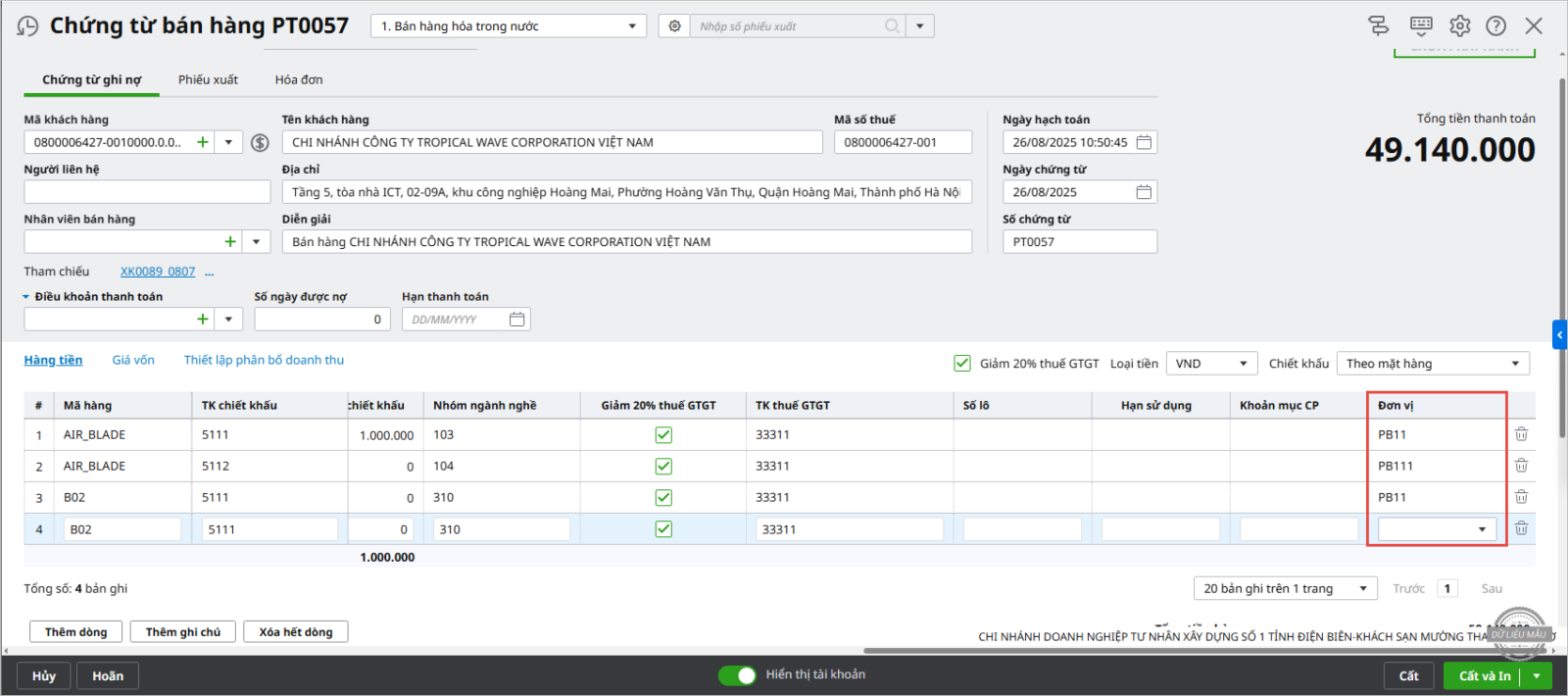Open the XK0089_0807 reference link

coord(158,272)
